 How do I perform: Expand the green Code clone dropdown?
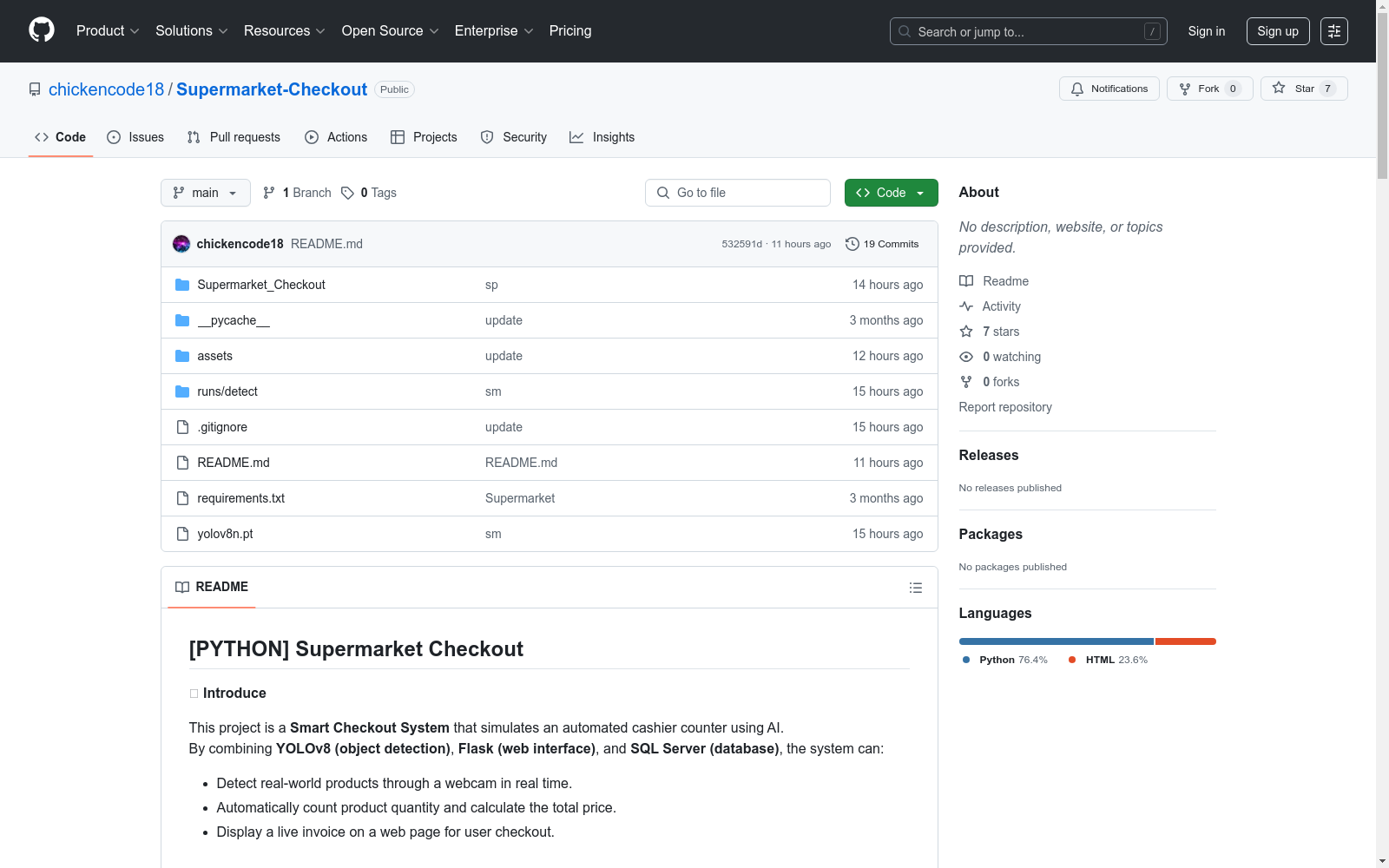pos(892,193)
